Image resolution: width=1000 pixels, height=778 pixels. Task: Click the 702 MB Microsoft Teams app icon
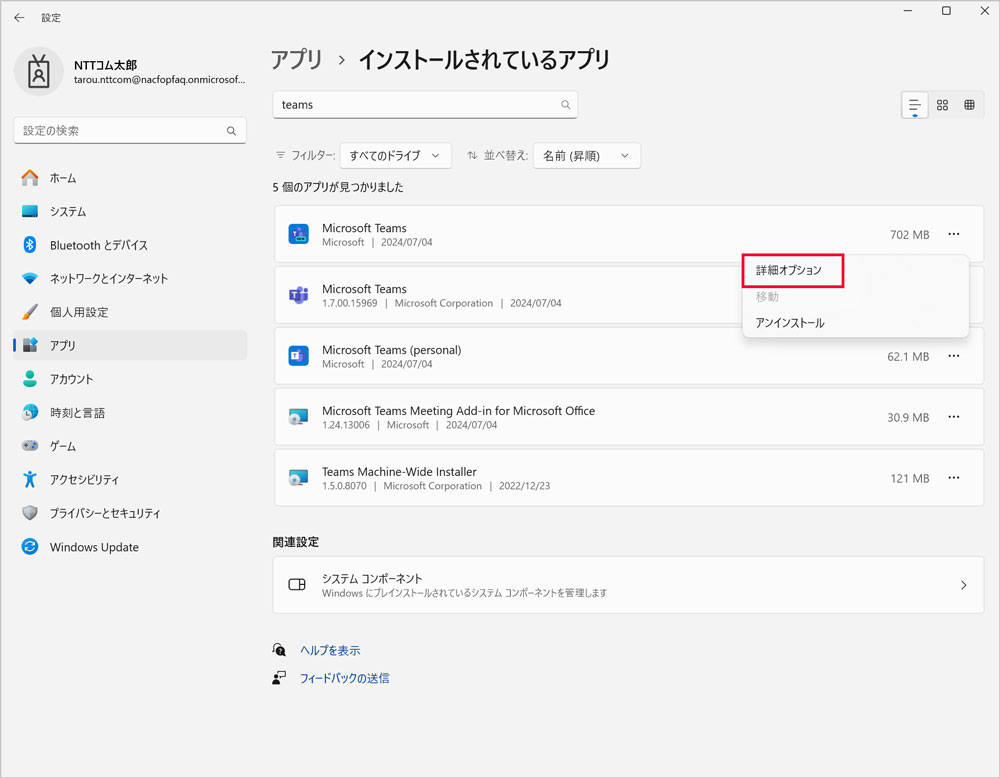tap(298, 234)
